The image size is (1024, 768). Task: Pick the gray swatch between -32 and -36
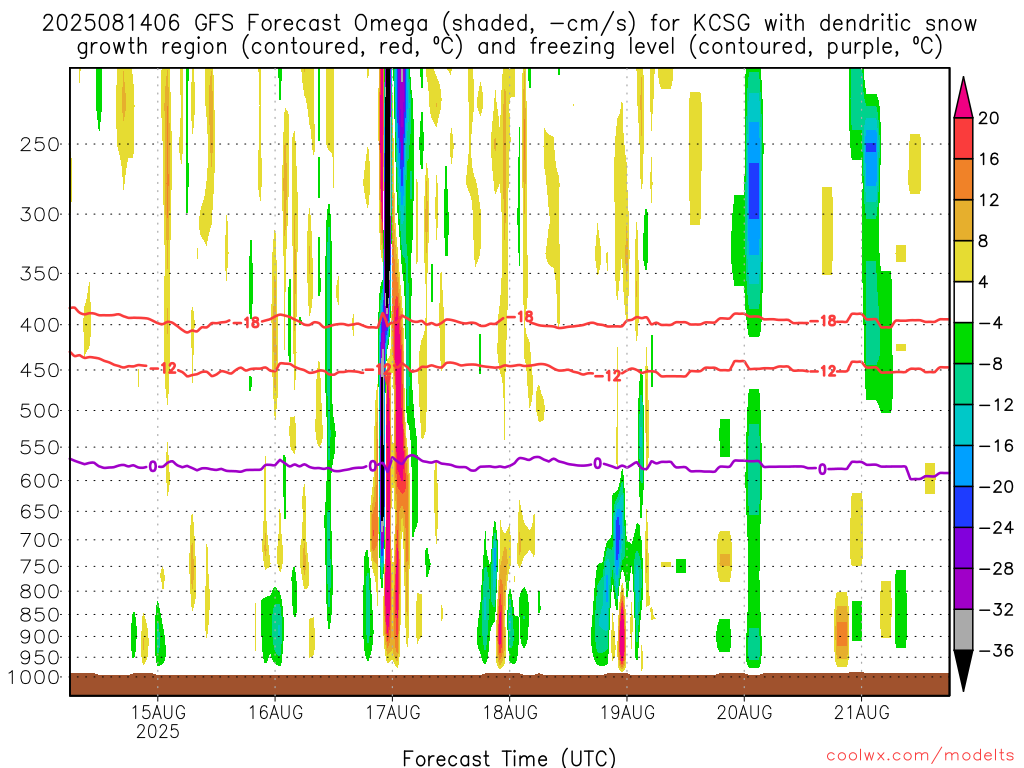(x=963, y=630)
